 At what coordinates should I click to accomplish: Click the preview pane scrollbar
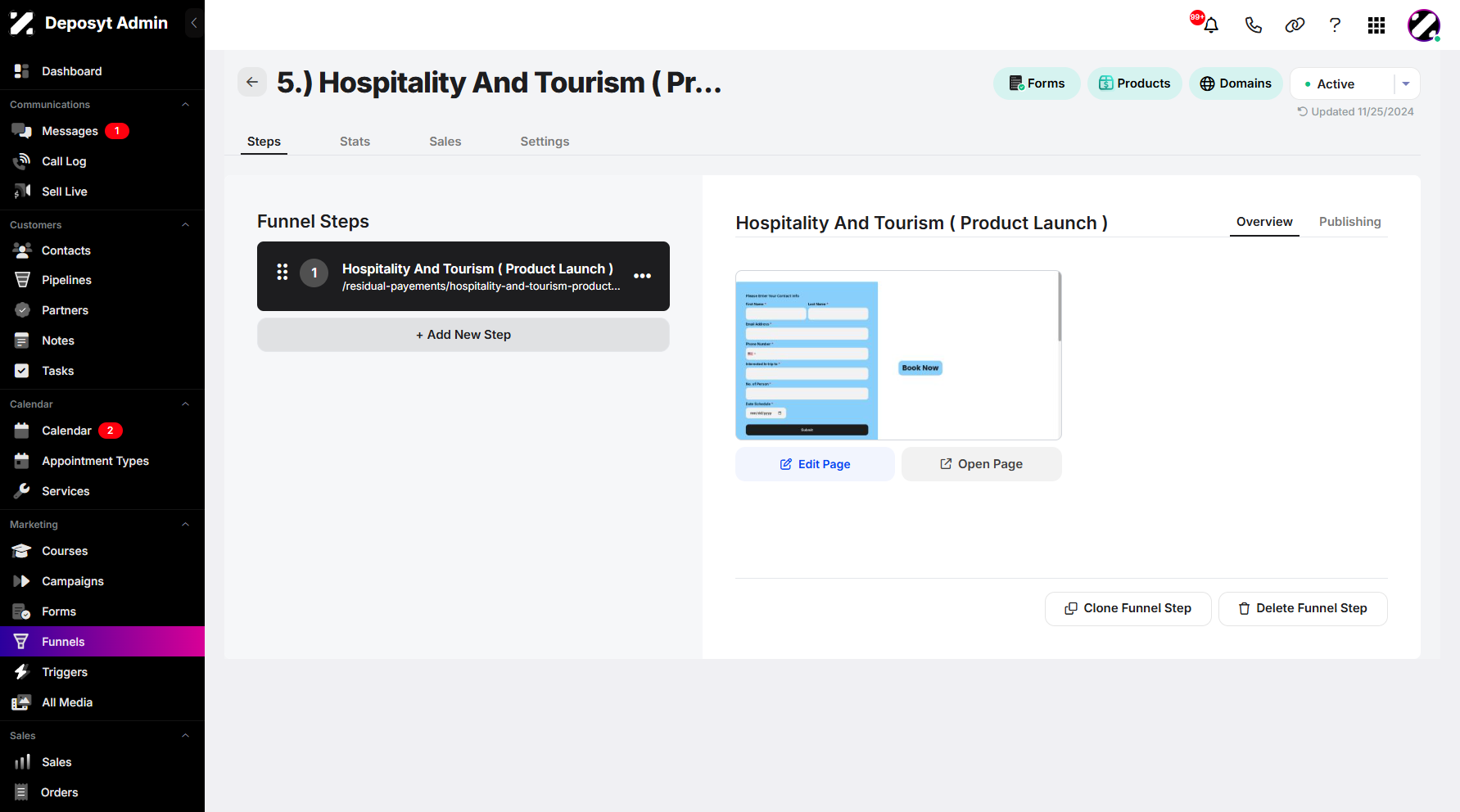tap(1060, 307)
